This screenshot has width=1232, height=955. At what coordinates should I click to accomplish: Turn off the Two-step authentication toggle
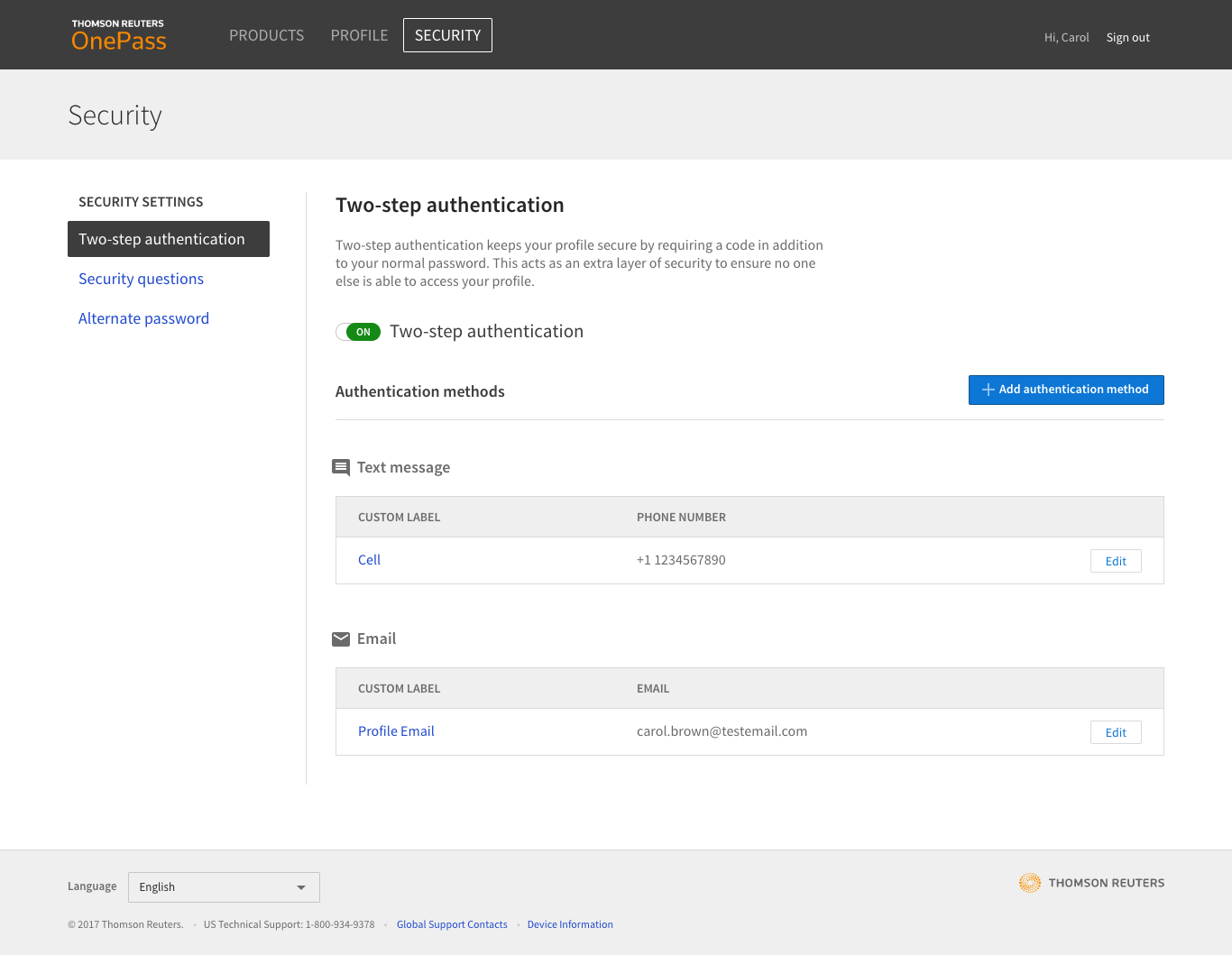358,332
